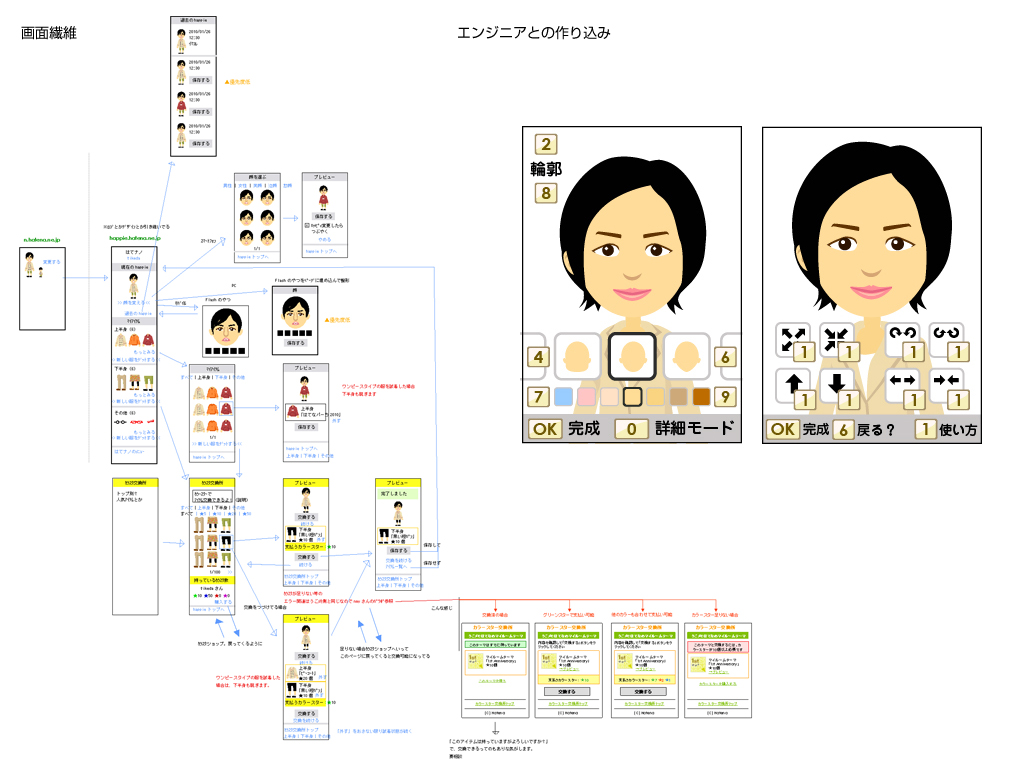Viewport: 1024px width, 768px height.
Task: Pick the pink skin color swatch
Action: tap(586, 396)
